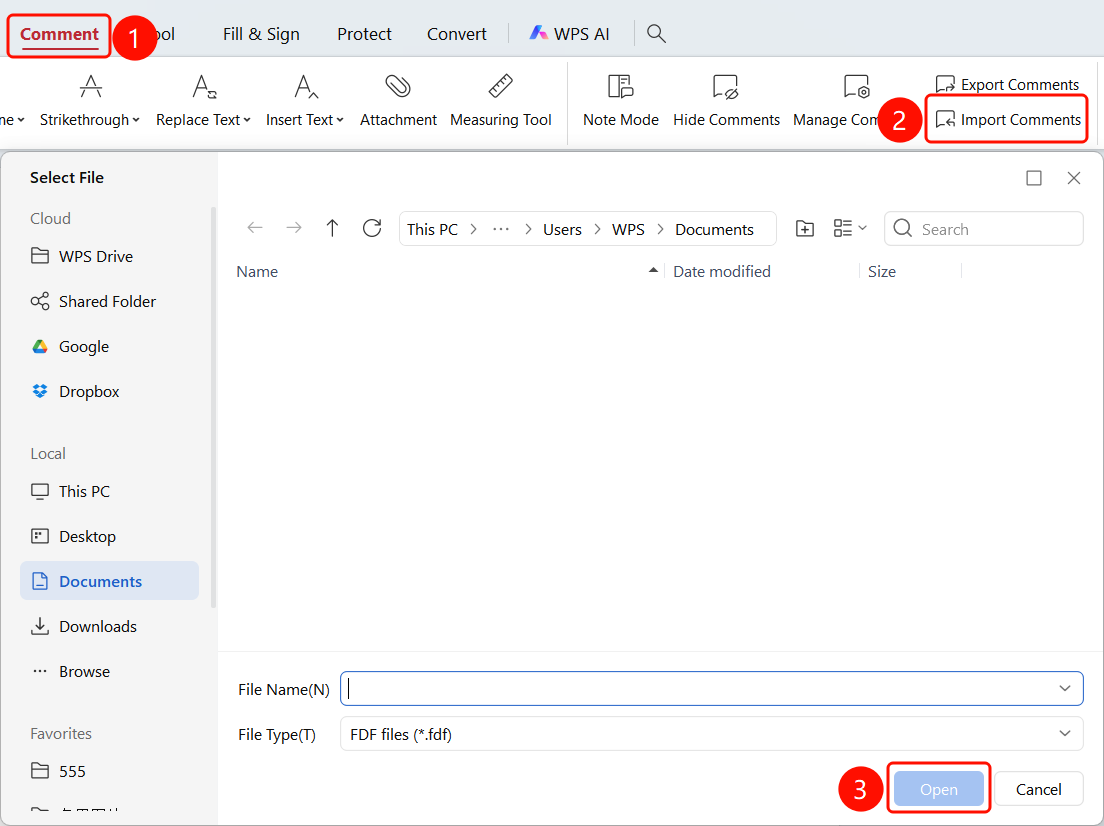Go forward in folder history
This screenshot has width=1104, height=826.
pyautogui.click(x=294, y=227)
